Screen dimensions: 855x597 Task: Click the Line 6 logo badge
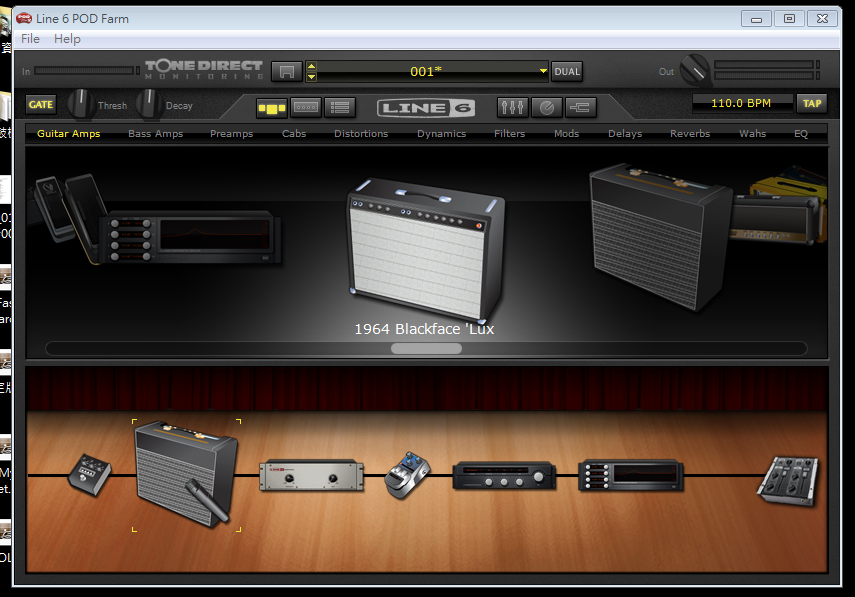(x=426, y=108)
